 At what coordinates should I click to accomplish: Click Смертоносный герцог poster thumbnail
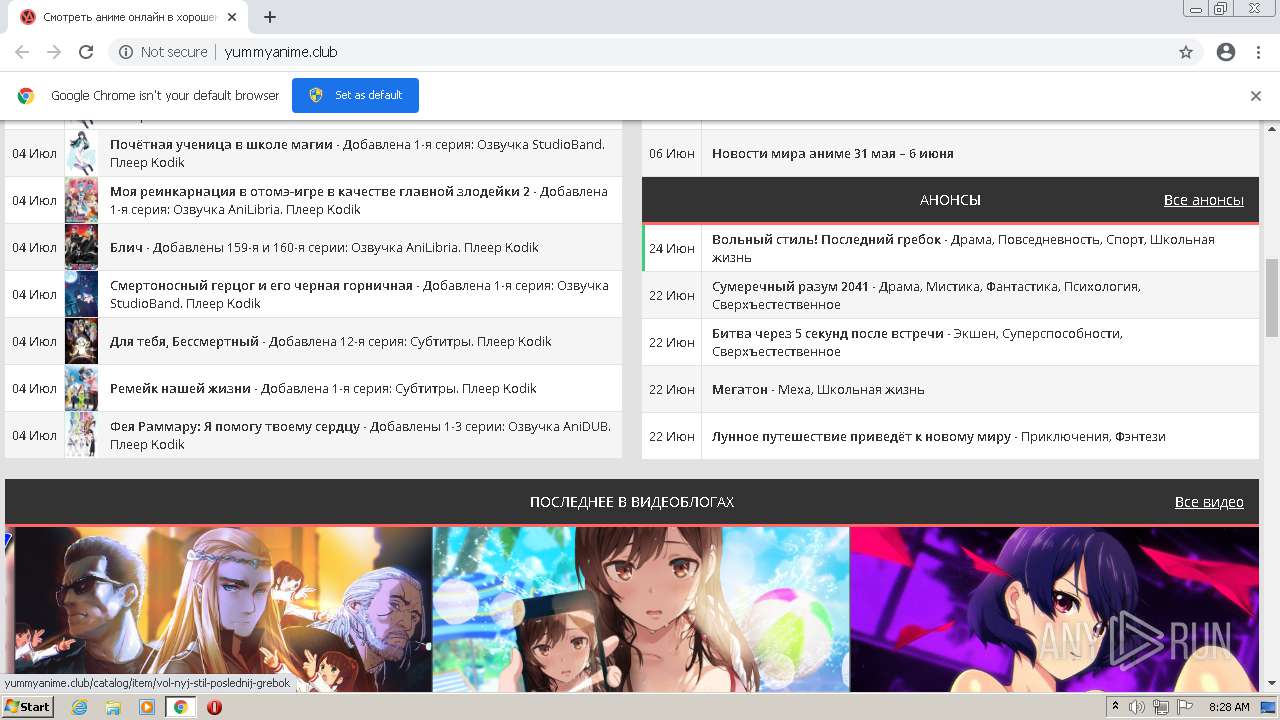point(81,294)
